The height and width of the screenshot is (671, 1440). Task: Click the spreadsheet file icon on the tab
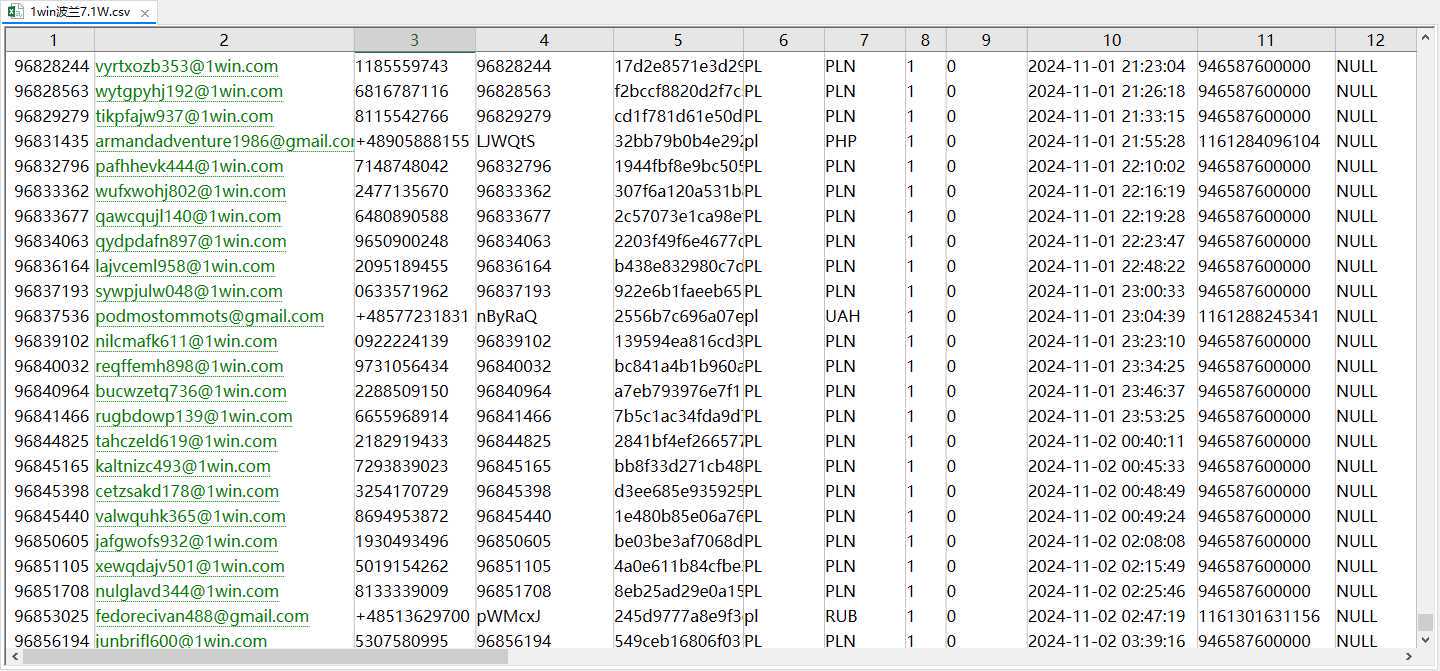point(17,12)
